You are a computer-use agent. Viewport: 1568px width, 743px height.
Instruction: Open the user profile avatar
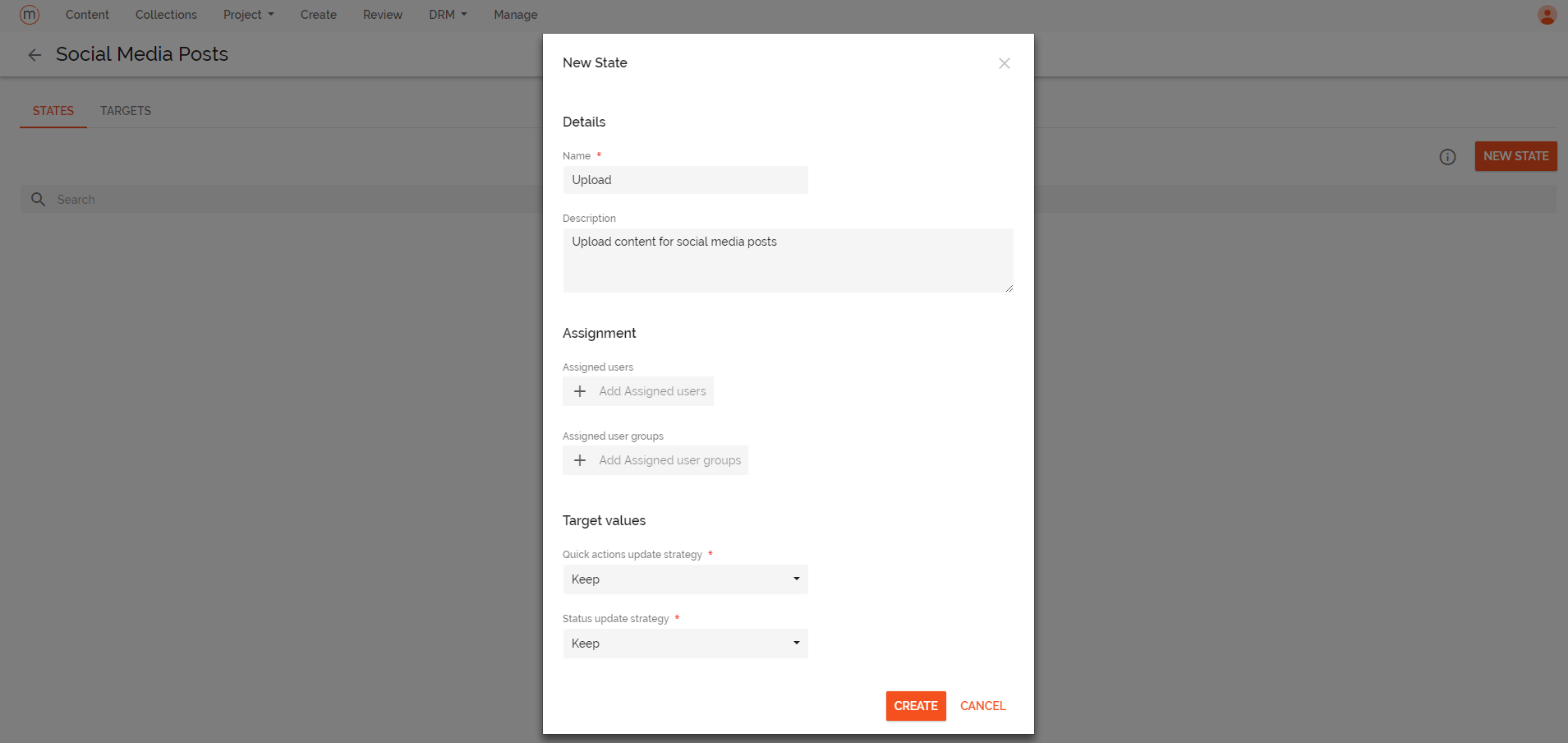click(x=1547, y=15)
